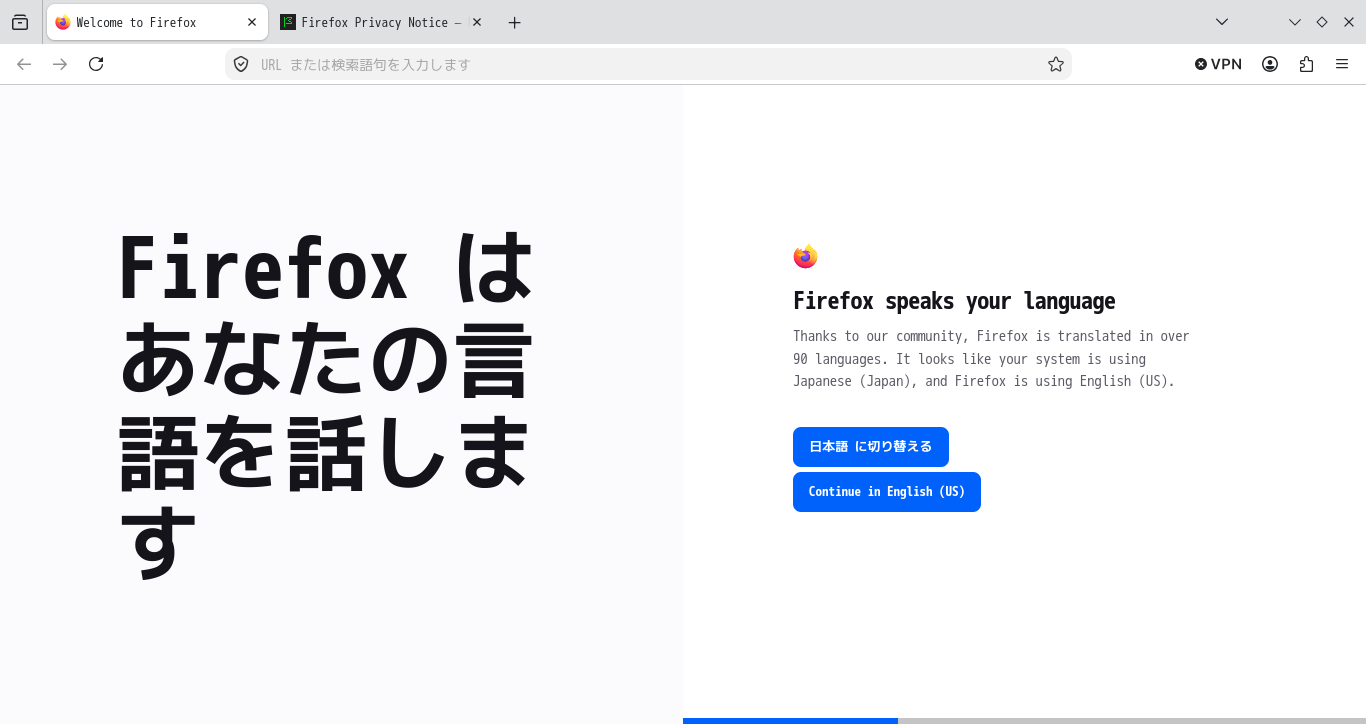Screen dimensions: 1366x724
Task: Click the tracking protection shield icon
Action: (x=241, y=64)
